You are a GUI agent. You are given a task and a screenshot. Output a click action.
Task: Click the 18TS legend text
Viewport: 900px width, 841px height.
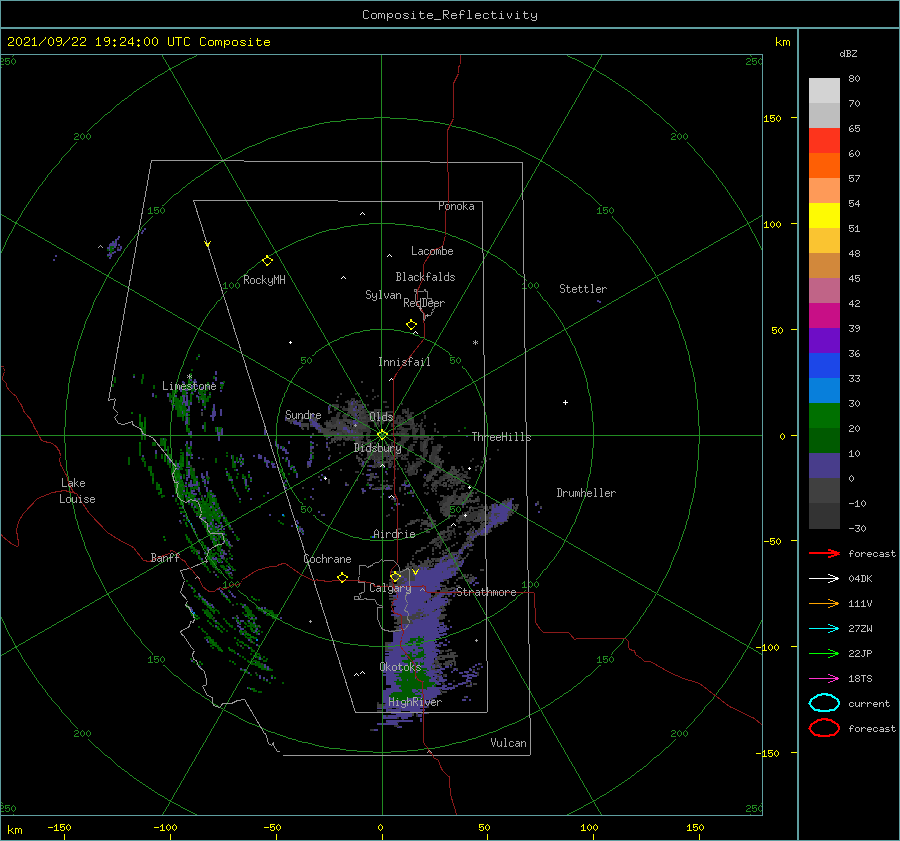click(x=860, y=679)
